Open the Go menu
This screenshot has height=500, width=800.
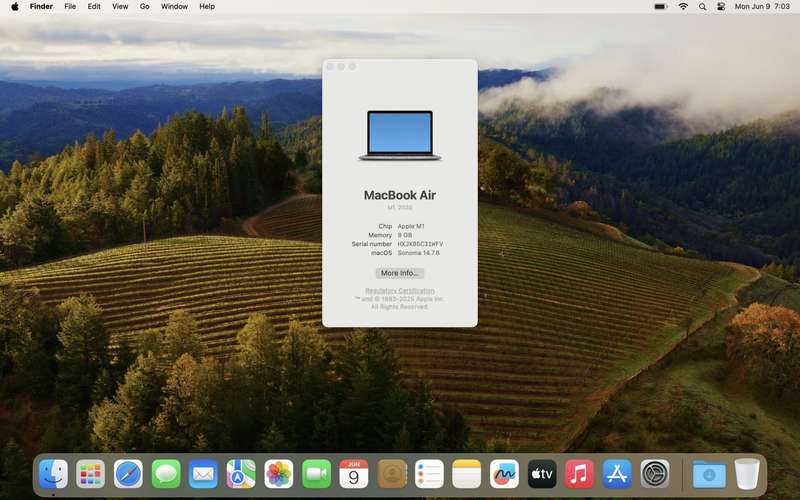144,7
